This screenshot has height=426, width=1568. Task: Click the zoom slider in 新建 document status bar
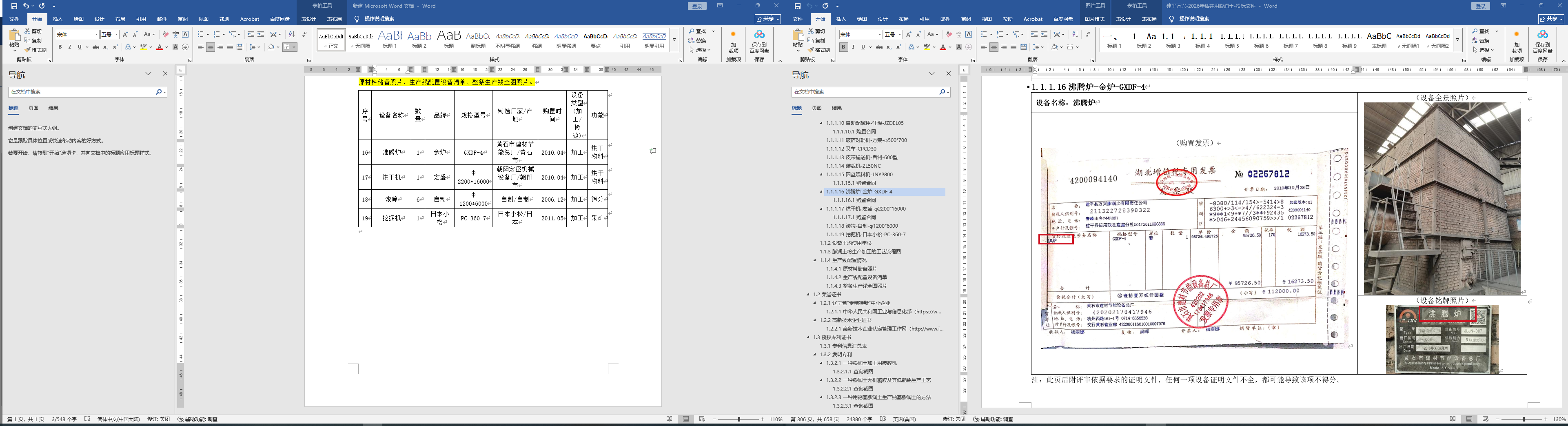coord(739,419)
